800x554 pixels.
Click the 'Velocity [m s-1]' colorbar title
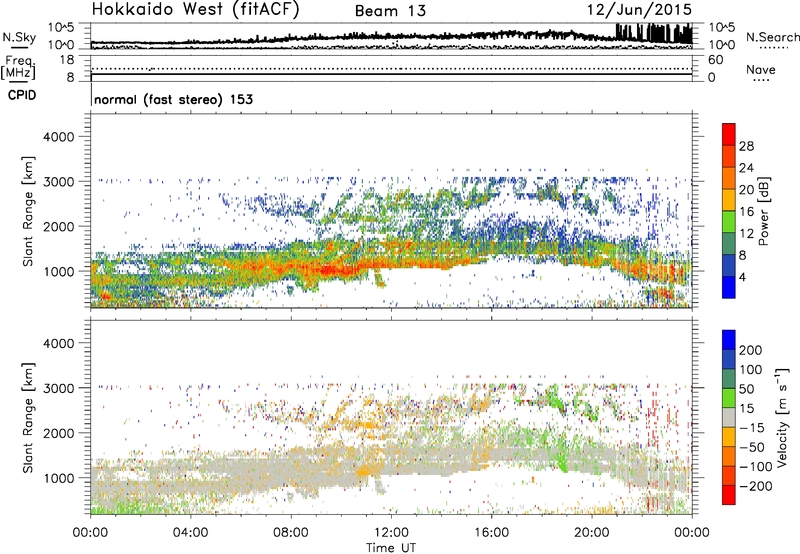click(x=781, y=418)
